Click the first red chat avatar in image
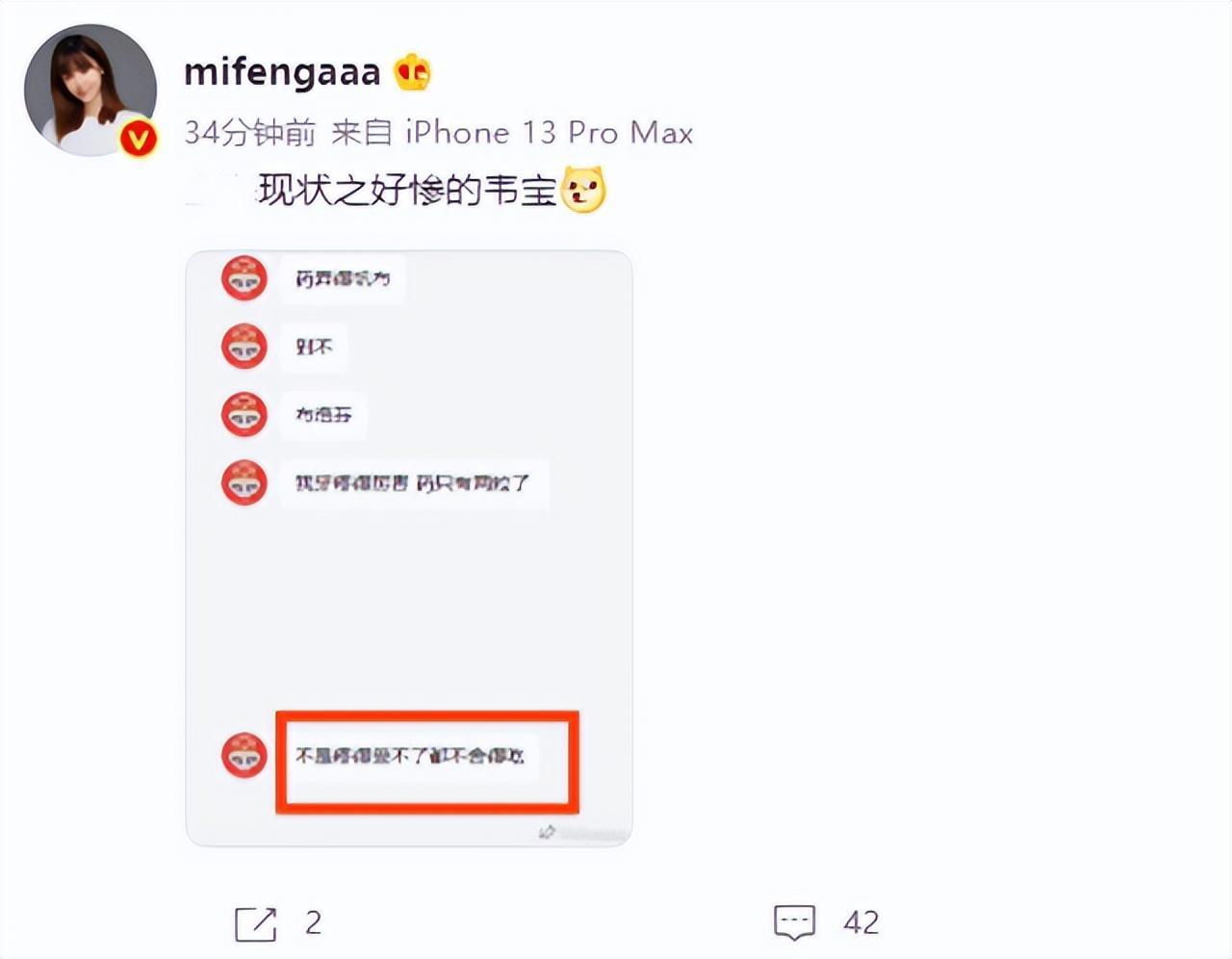This screenshot has height=959, width=1232. click(x=244, y=279)
